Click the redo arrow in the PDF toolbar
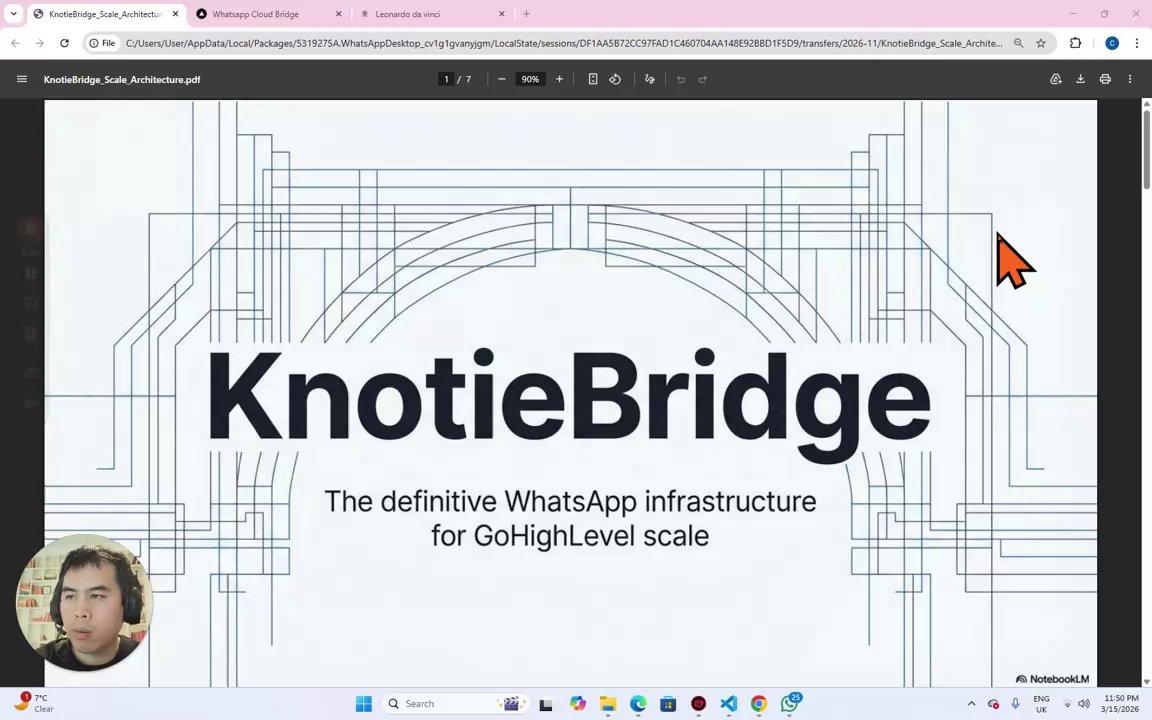 [x=702, y=79]
